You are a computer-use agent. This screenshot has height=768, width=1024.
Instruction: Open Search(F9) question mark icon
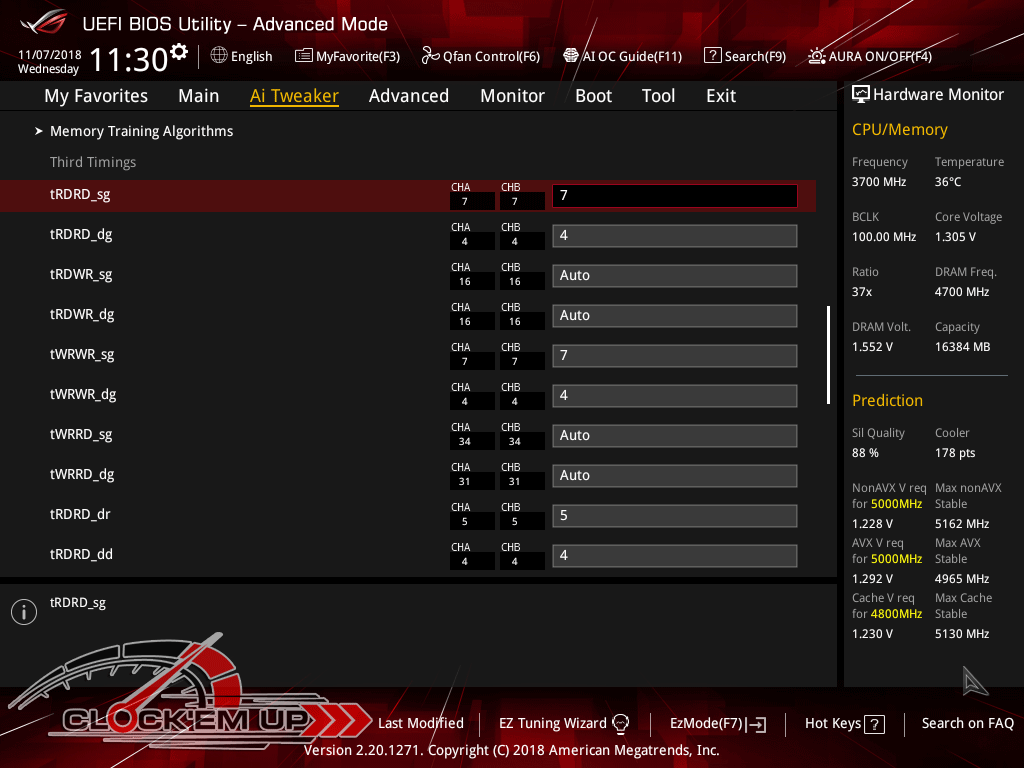712,56
